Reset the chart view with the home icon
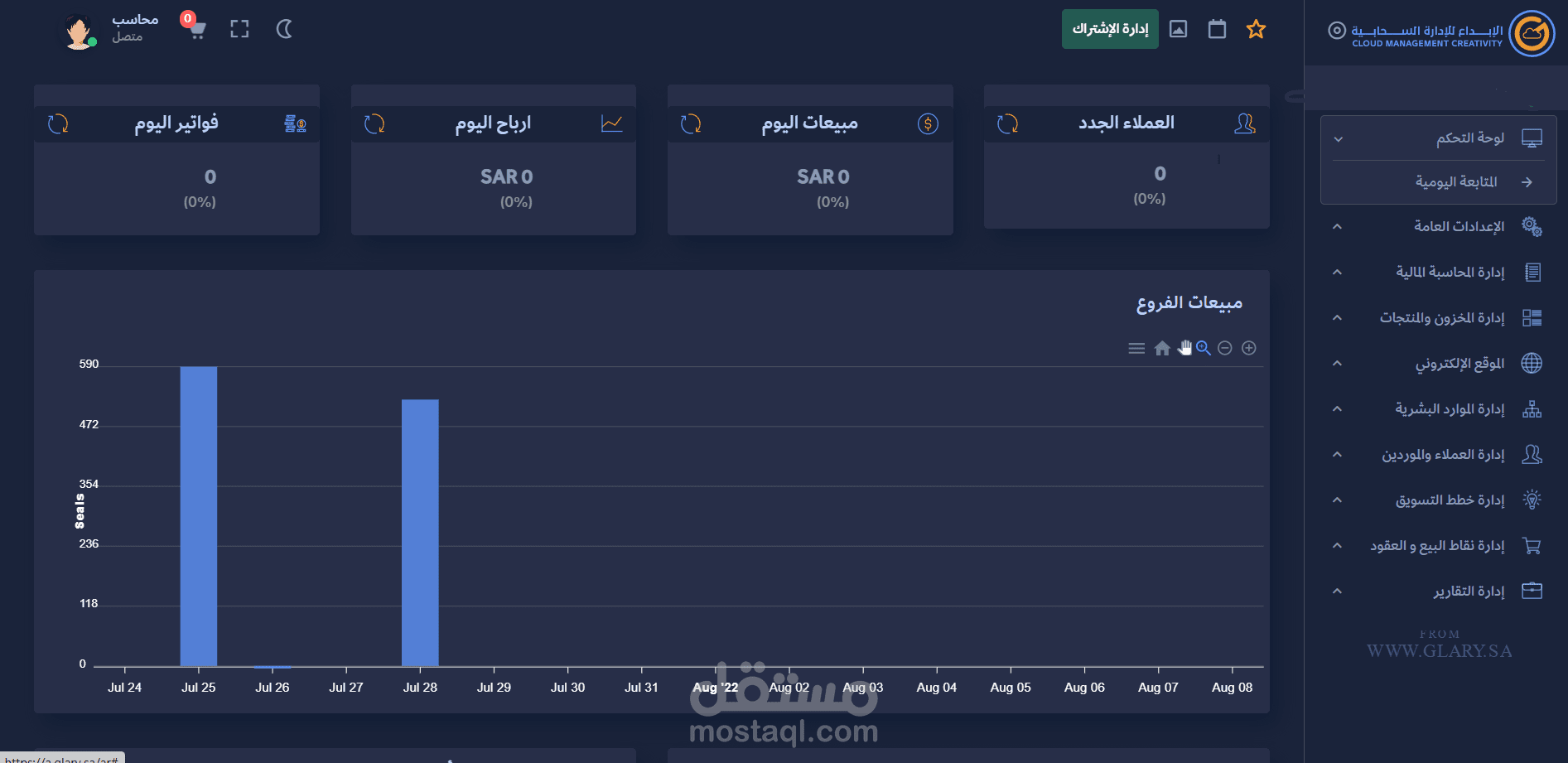This screenshot has width=1568, height=763. coord(1161,348)
